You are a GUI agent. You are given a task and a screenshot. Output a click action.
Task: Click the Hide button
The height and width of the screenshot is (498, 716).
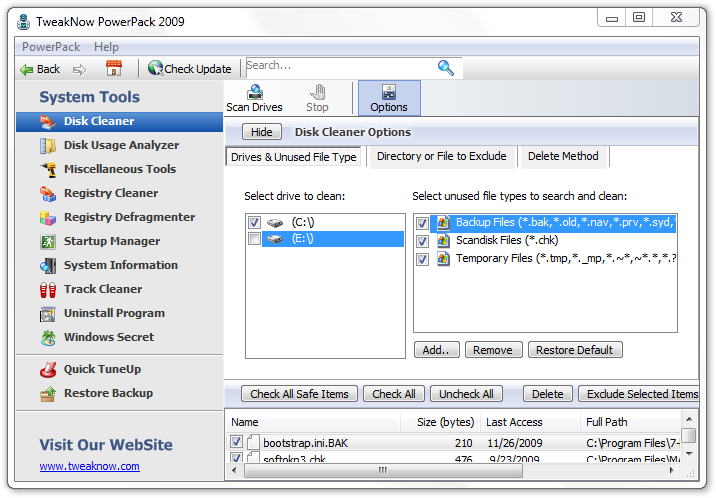point(262,132)
